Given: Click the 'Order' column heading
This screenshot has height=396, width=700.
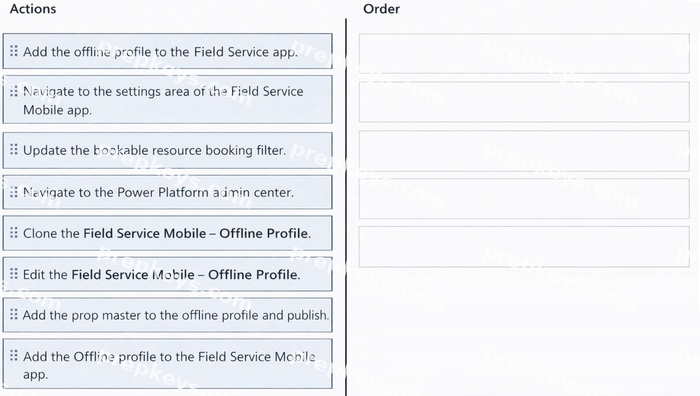Looking at the screenshot, I should pos(381,9).
